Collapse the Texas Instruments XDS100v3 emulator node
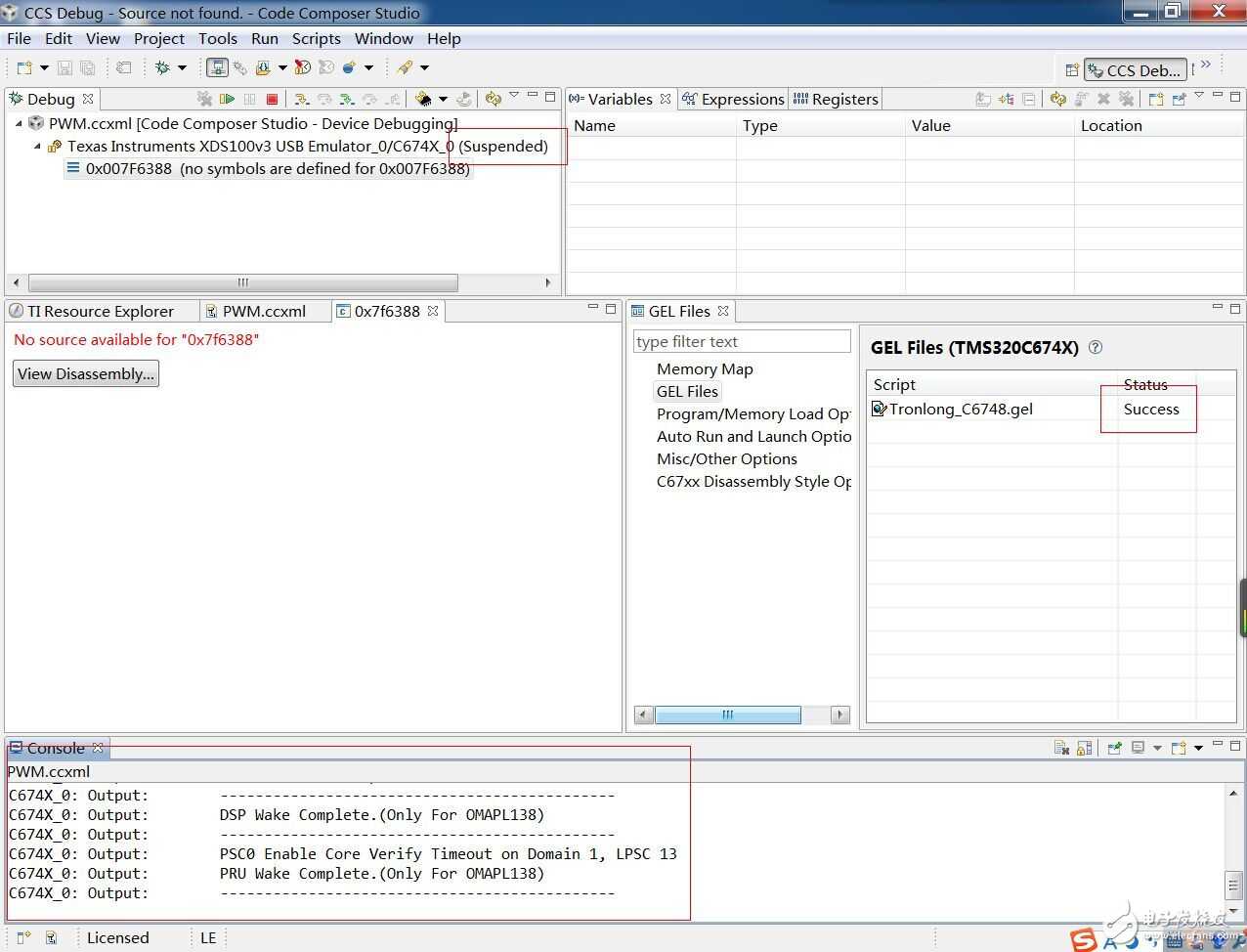 (38, 147)
